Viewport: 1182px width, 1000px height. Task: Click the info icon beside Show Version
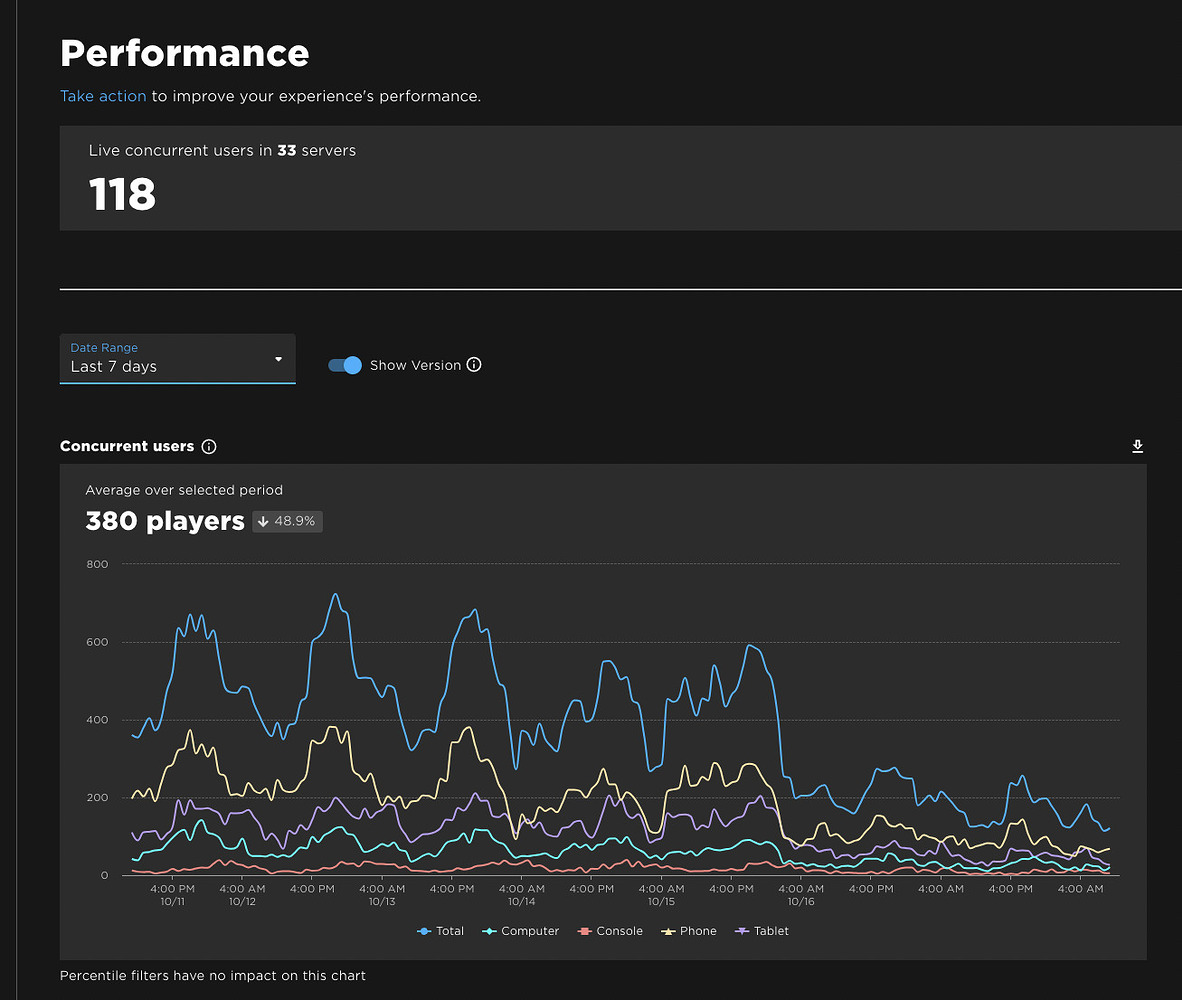[x=475, y=365]
